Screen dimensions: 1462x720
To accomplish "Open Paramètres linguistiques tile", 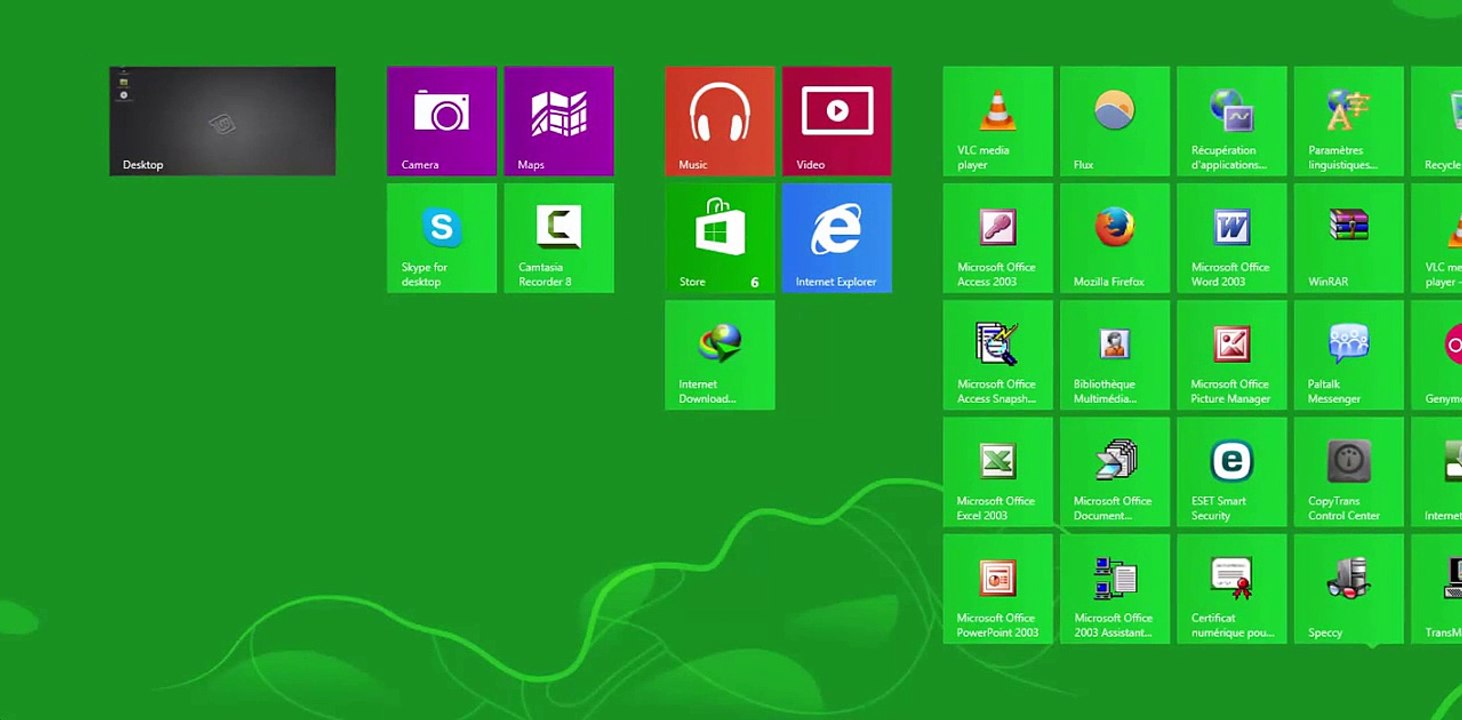I will 1349,121.
